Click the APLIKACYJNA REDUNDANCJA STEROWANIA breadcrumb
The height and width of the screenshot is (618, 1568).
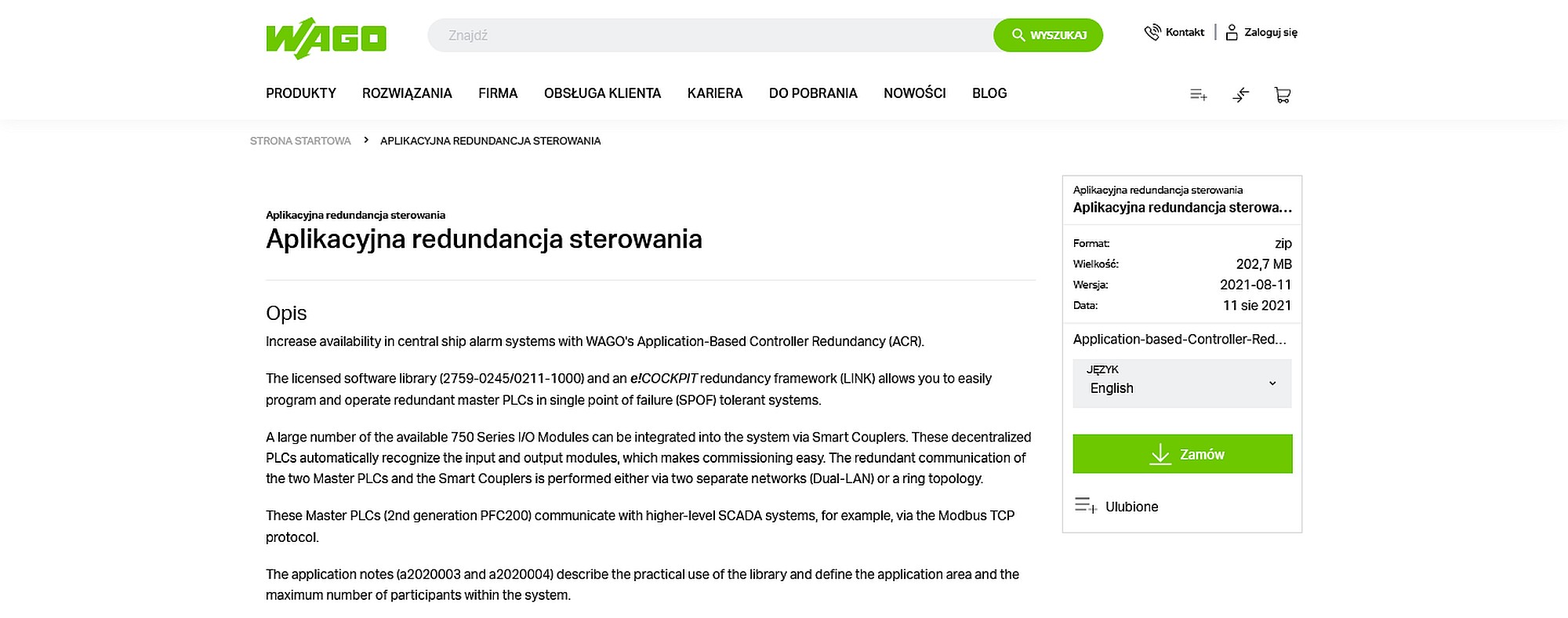pos(491,141)
